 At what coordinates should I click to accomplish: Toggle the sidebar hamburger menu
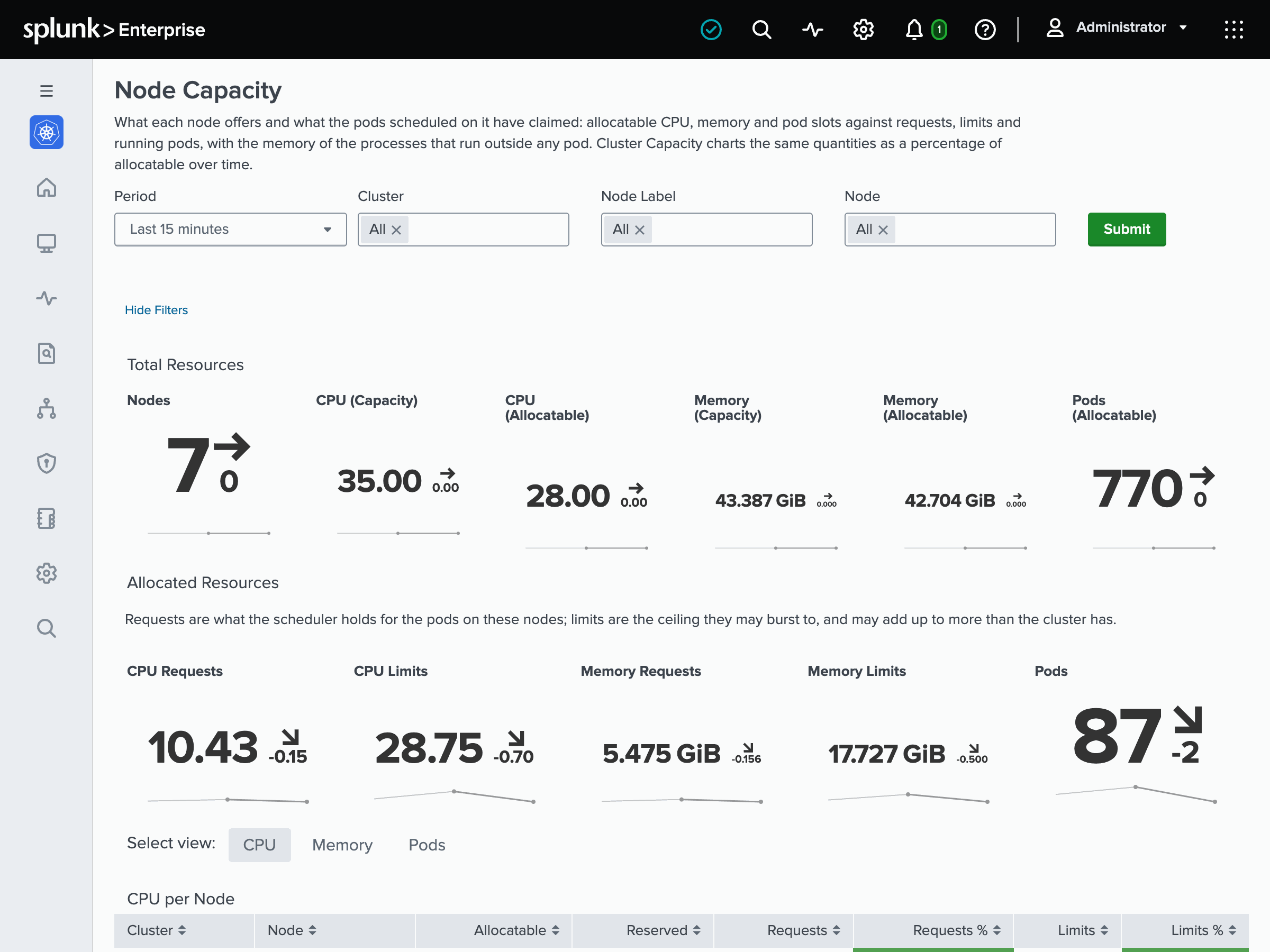point(47,90)
